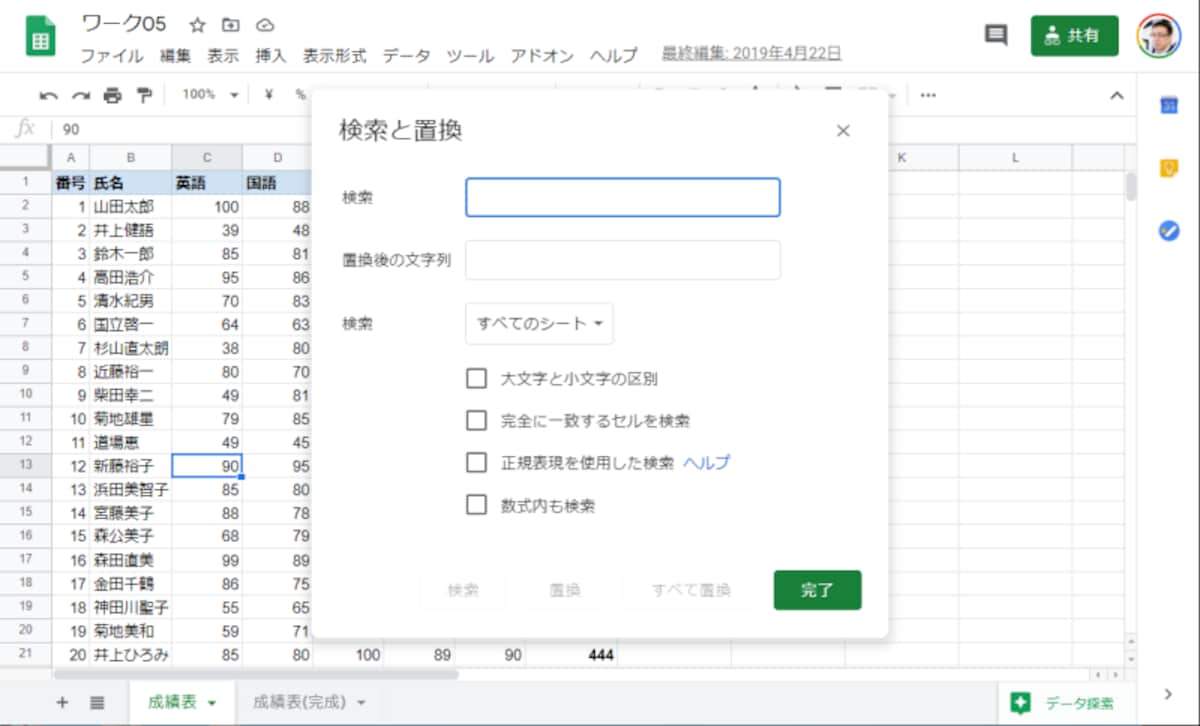
Task: Open the 100% zoom dropdown
Action: pos(210,95)
